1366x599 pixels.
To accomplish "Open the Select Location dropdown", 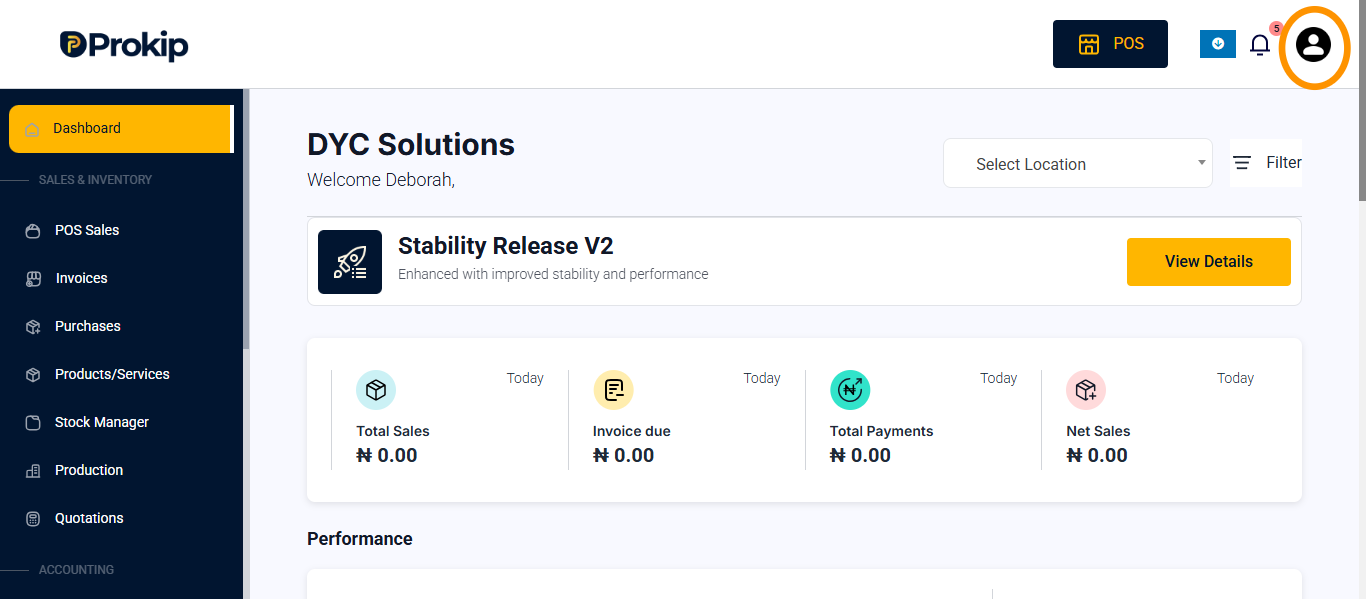I will coord(1078,164).
